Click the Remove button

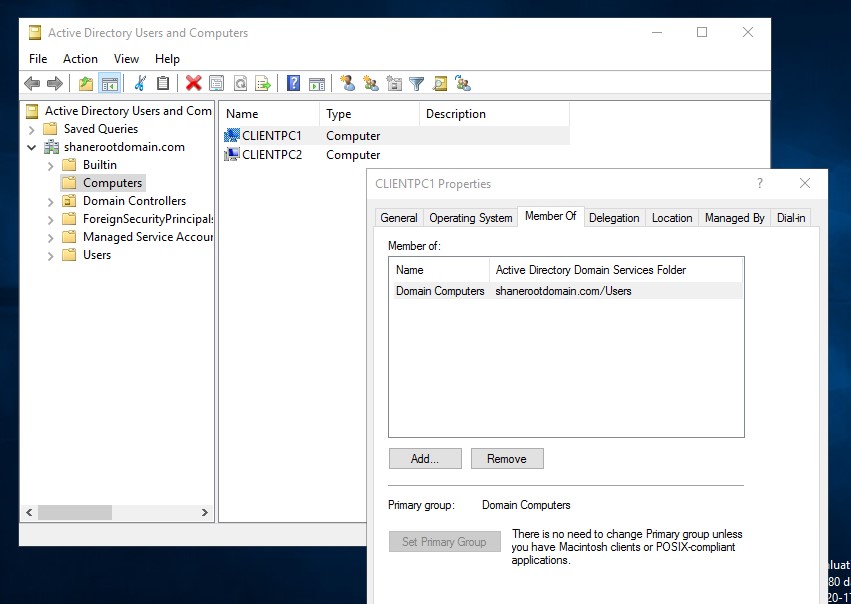[x=507, y=459]
